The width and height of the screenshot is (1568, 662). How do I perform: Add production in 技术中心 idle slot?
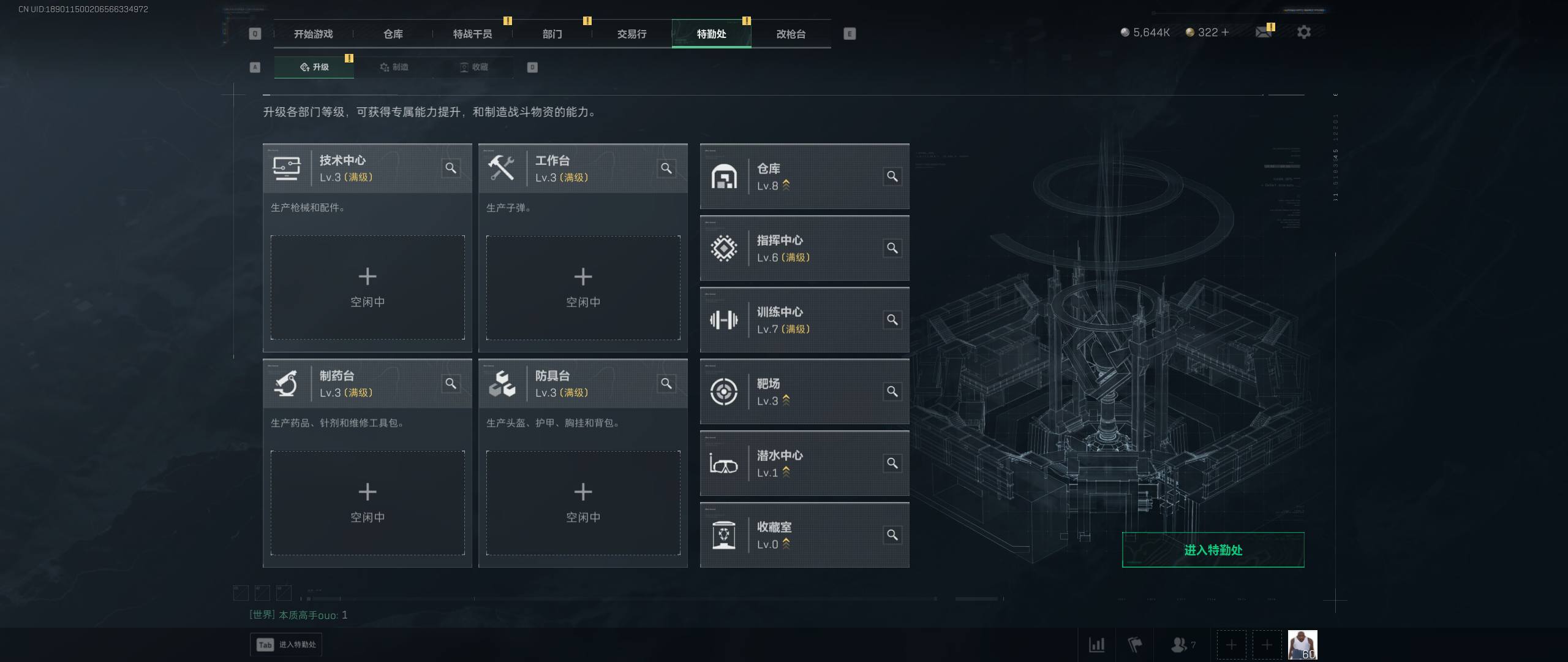(x=367, y=287)
